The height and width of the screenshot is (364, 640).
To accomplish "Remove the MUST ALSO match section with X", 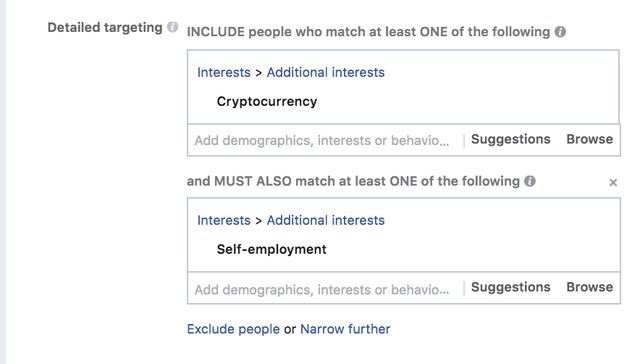I will [x=613, y=182].
